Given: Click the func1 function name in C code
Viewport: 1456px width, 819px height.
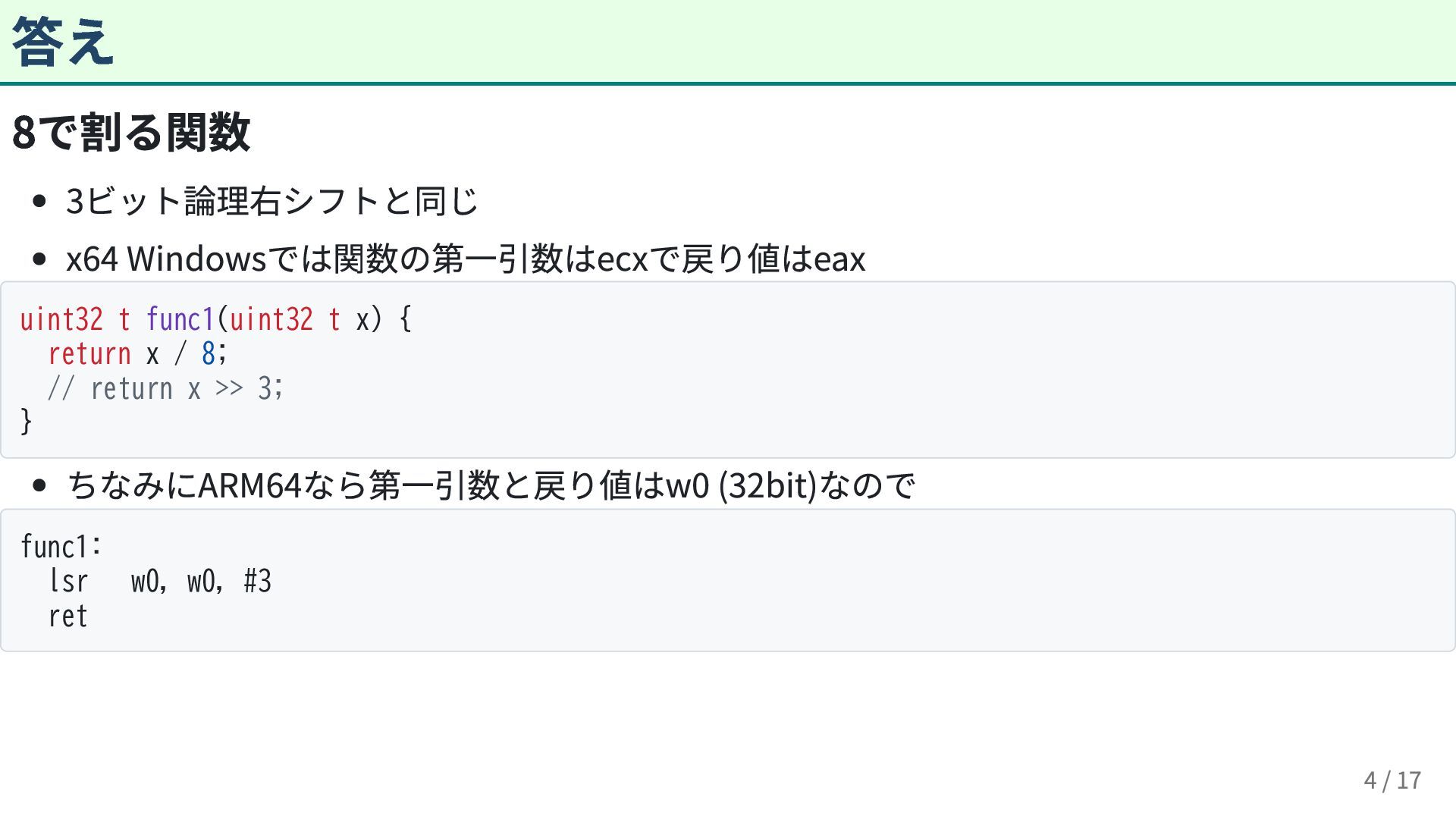Looking at the screenshot, I should (180, 319).
